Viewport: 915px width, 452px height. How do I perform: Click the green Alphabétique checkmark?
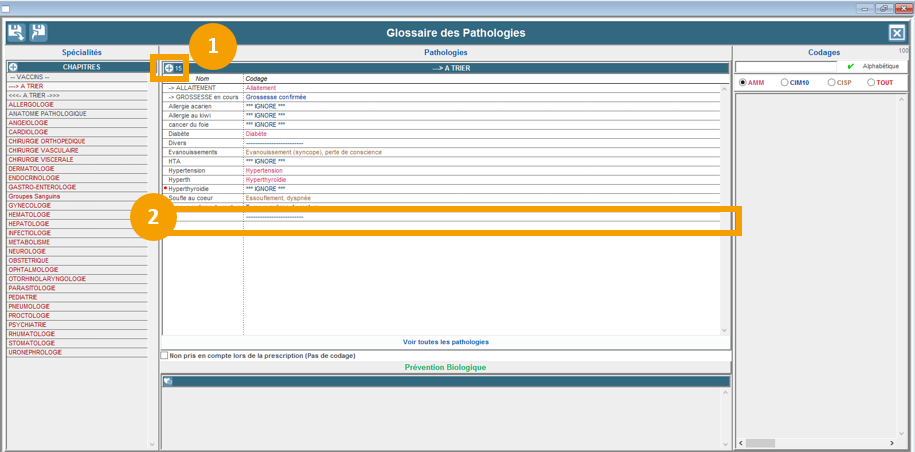coord(851,66)
